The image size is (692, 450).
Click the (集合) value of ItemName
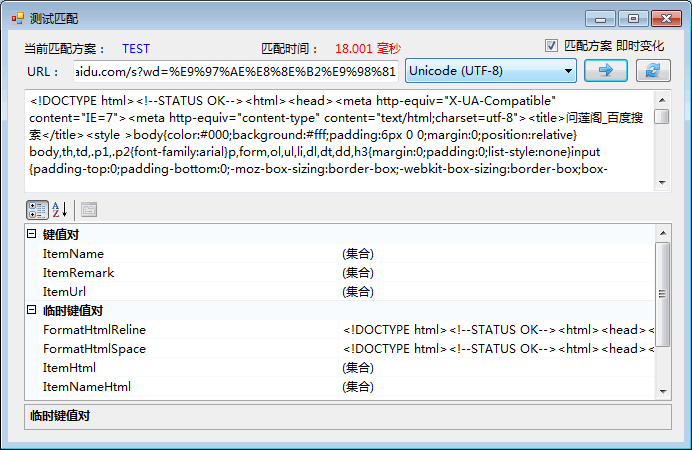(358, 254)
